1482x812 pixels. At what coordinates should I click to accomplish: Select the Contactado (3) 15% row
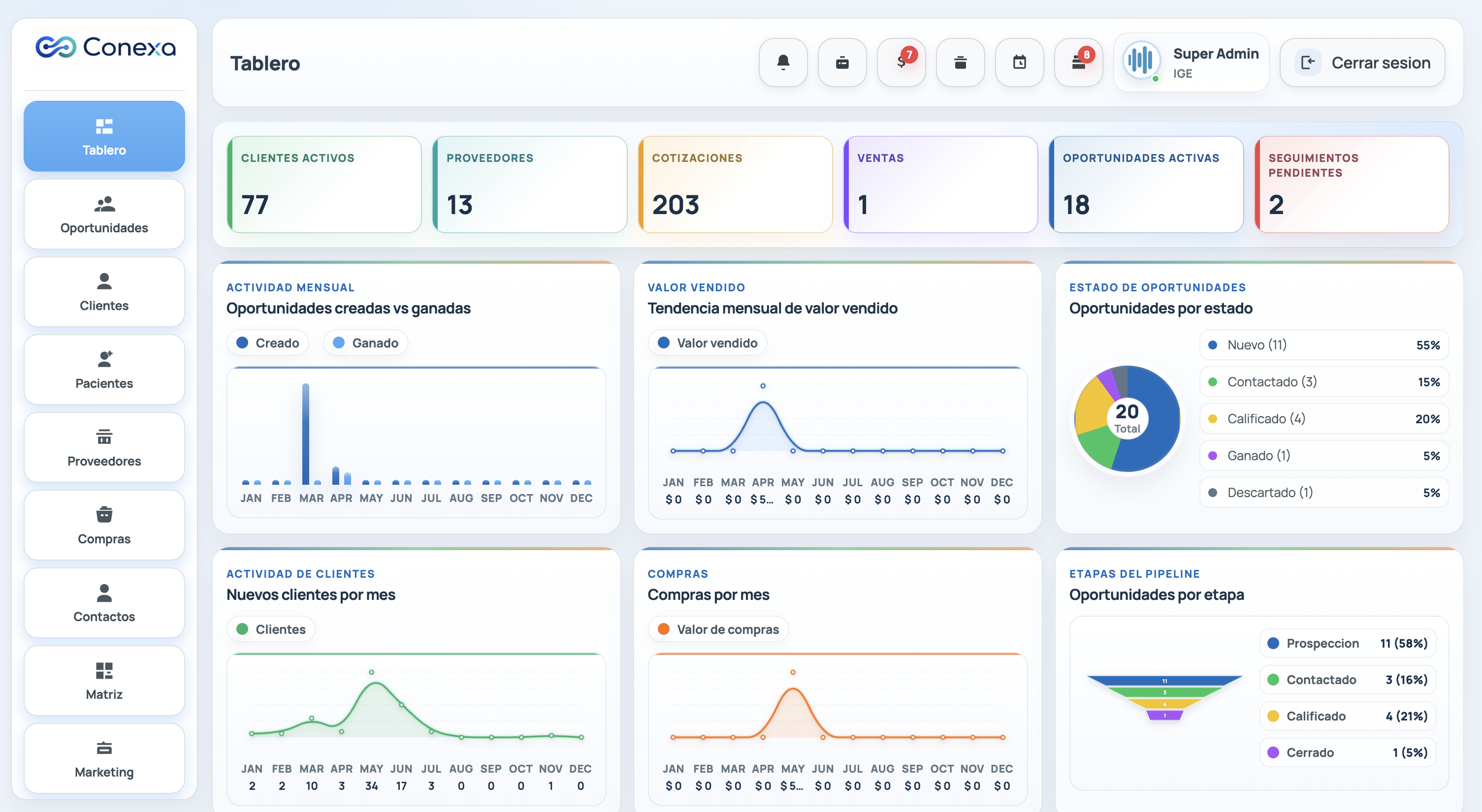[x=1324, y=382]
